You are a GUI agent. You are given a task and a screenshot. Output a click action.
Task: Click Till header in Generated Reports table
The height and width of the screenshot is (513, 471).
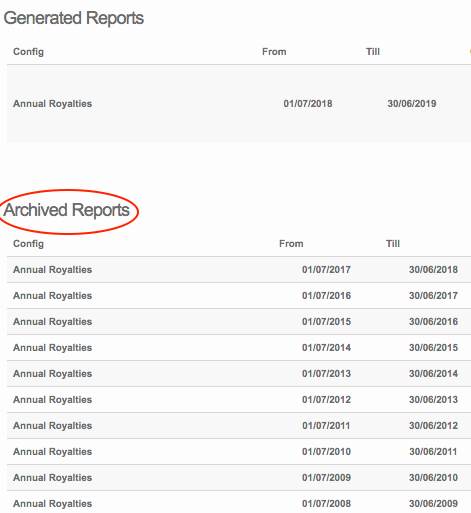pos(373,52)
